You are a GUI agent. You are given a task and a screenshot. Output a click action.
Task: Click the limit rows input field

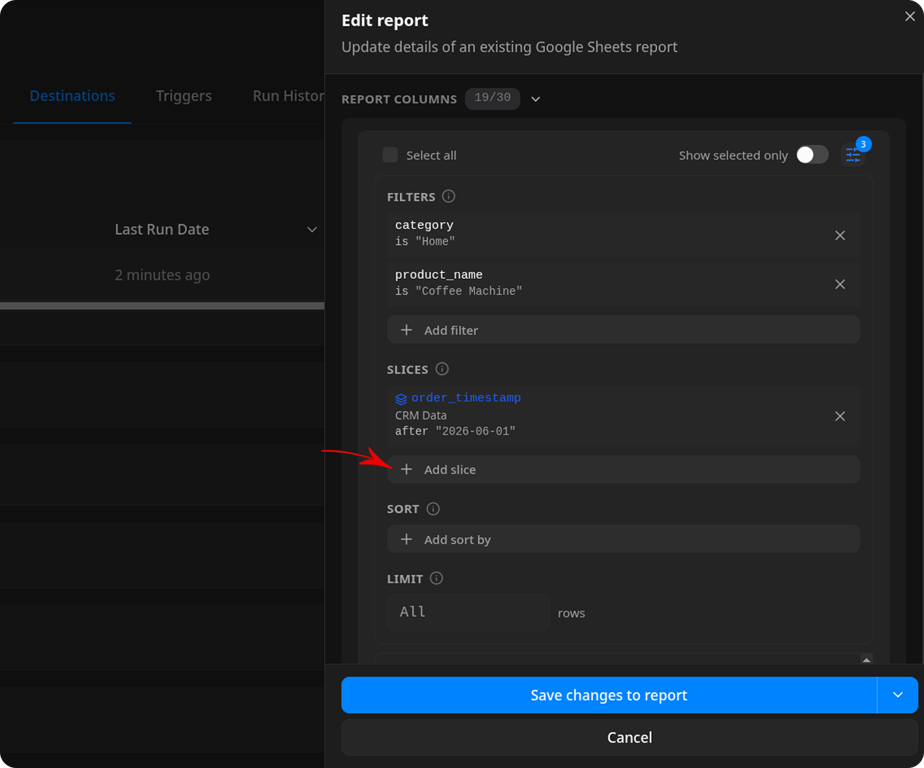[x=468, y=612]
